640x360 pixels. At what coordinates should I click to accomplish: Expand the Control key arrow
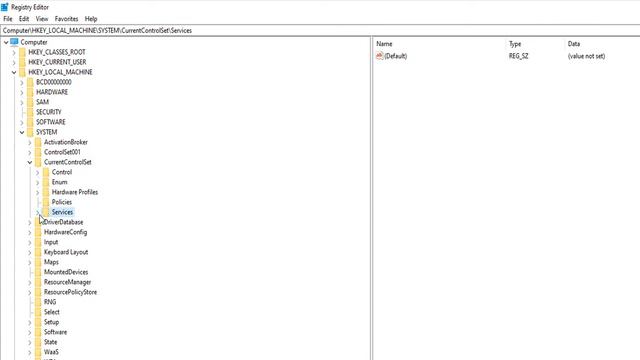point(38,172)
